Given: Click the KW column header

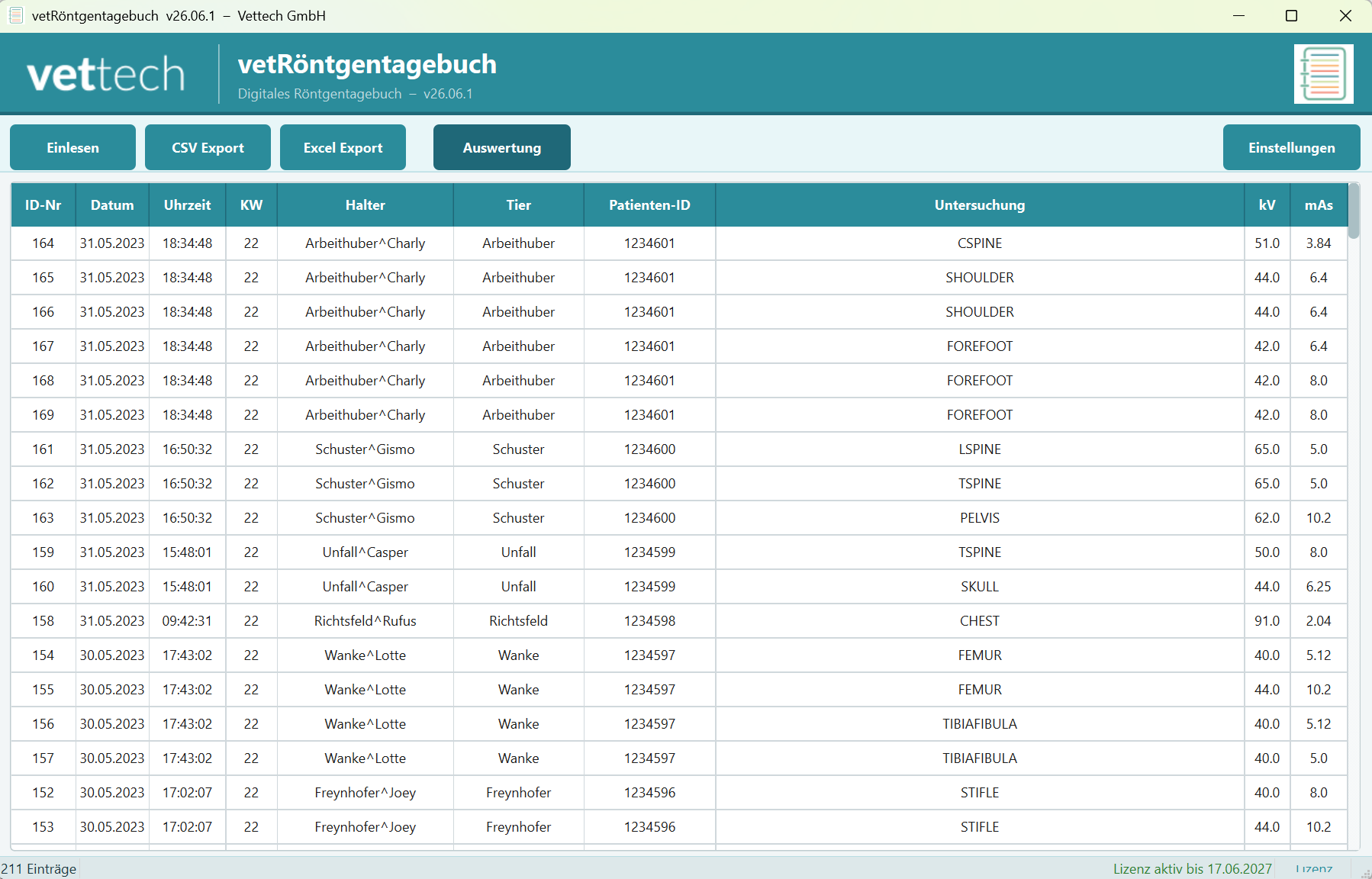Looking at the screenshot, I should tap(251, 204).
